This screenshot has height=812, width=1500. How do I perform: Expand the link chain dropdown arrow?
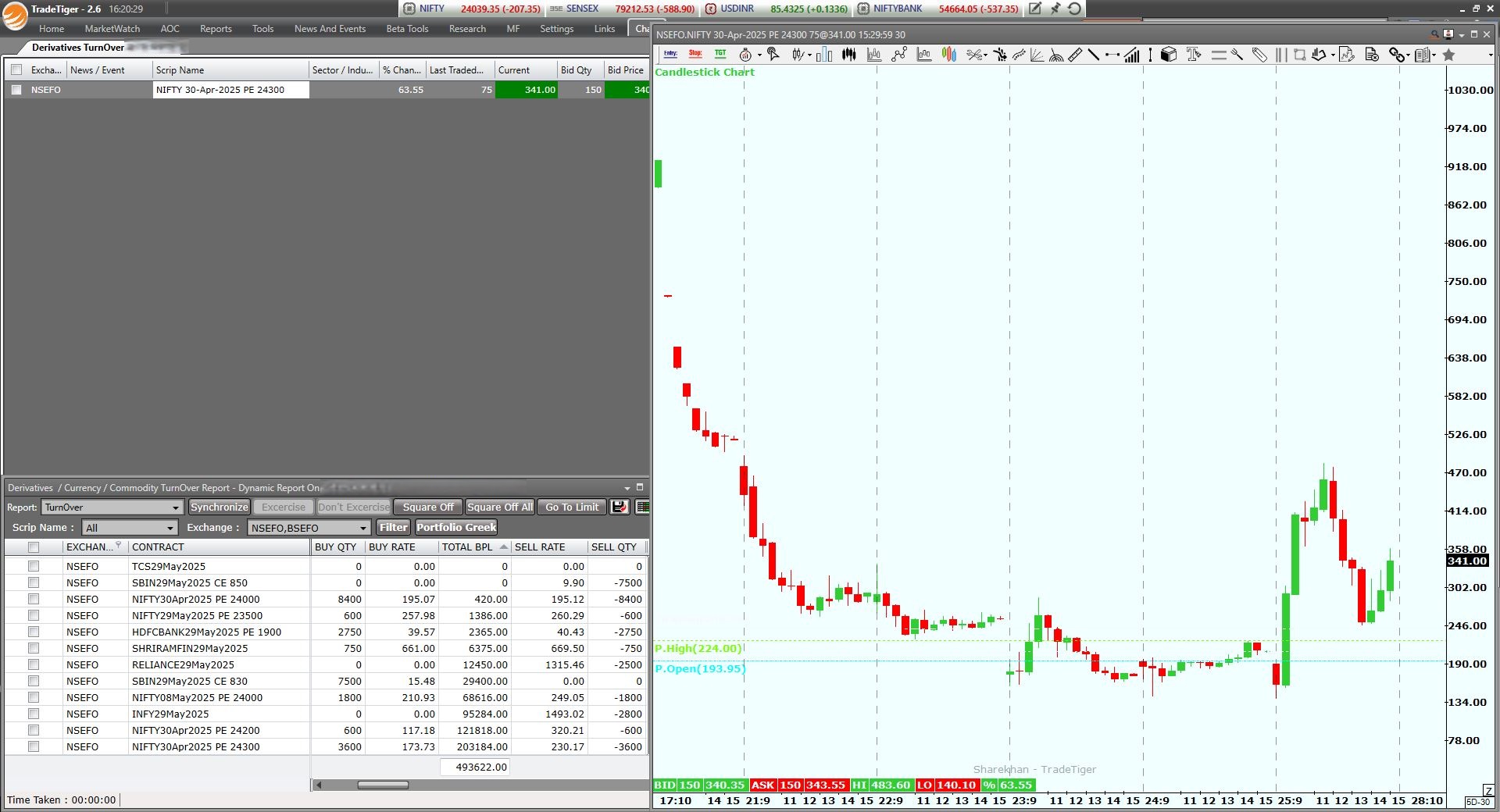(x=1408, y=55)
